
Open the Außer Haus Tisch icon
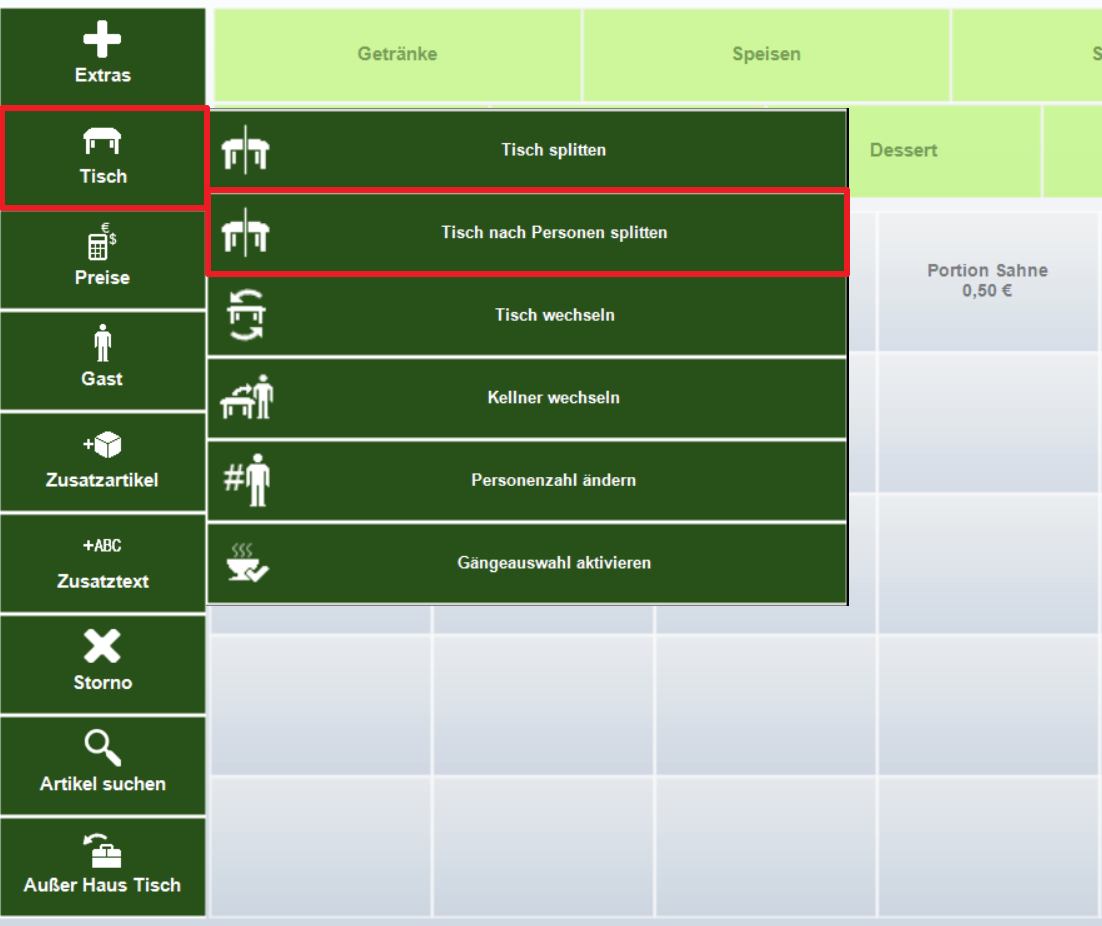103,850
